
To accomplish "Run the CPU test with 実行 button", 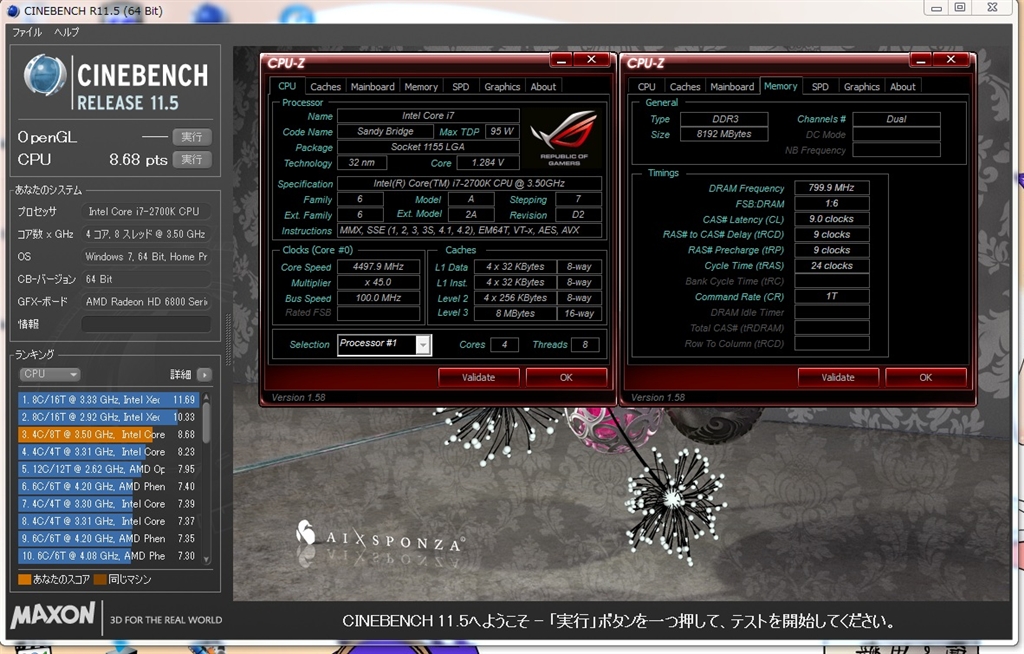I will [192, 159].
